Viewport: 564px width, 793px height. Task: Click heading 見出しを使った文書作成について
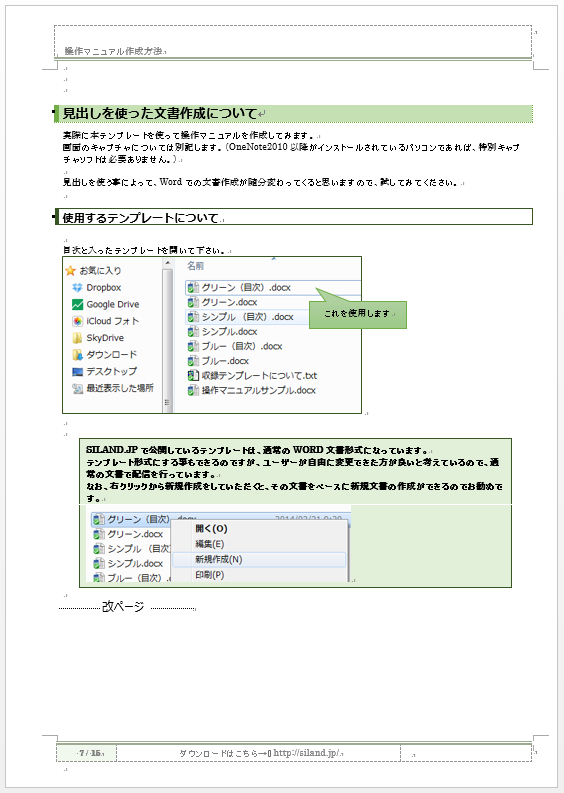160,113
